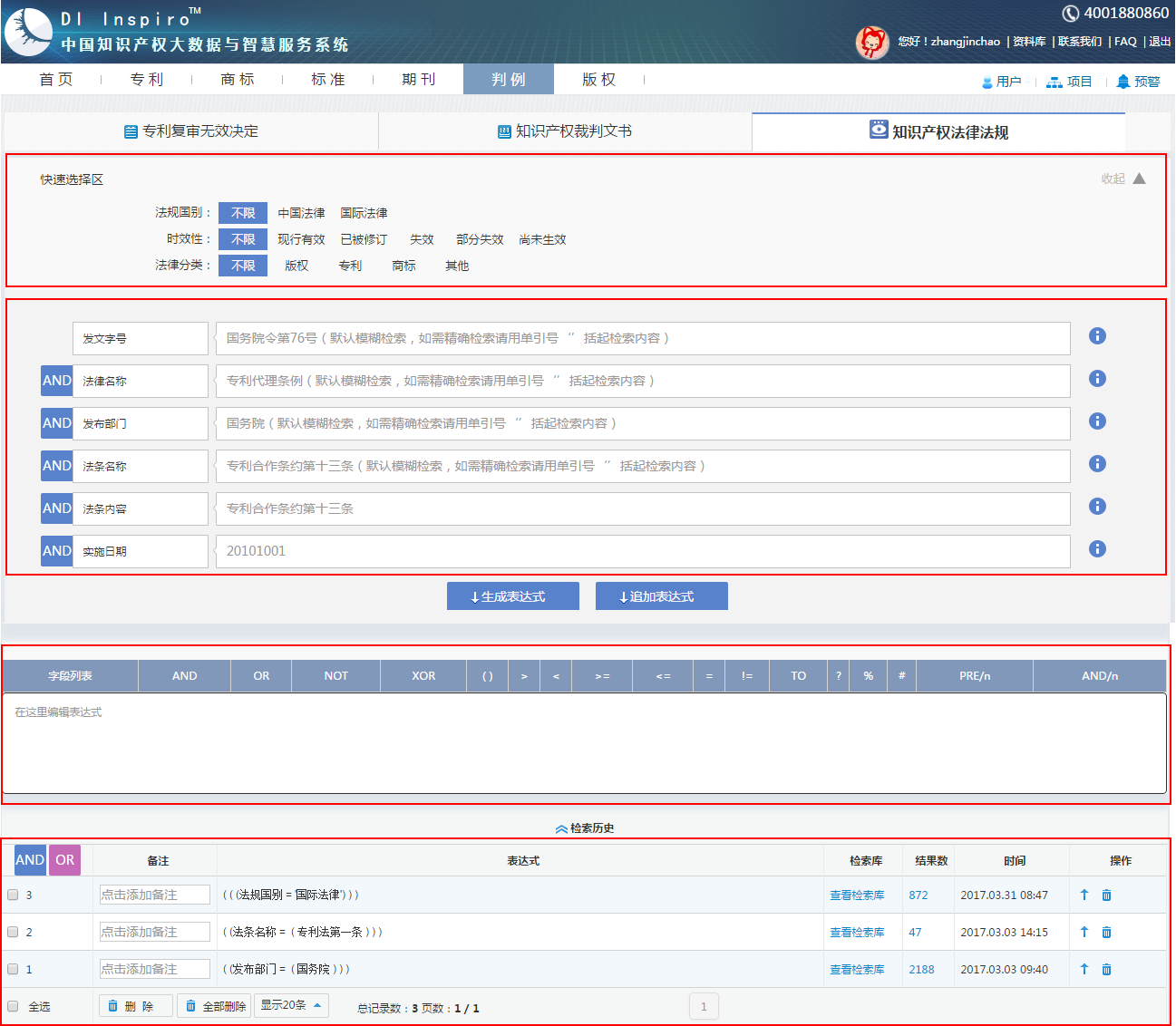This screenshot has width=1176, height=1026.
Task: Open the 专利 navigation menu item
Action: tap(146, 80)
